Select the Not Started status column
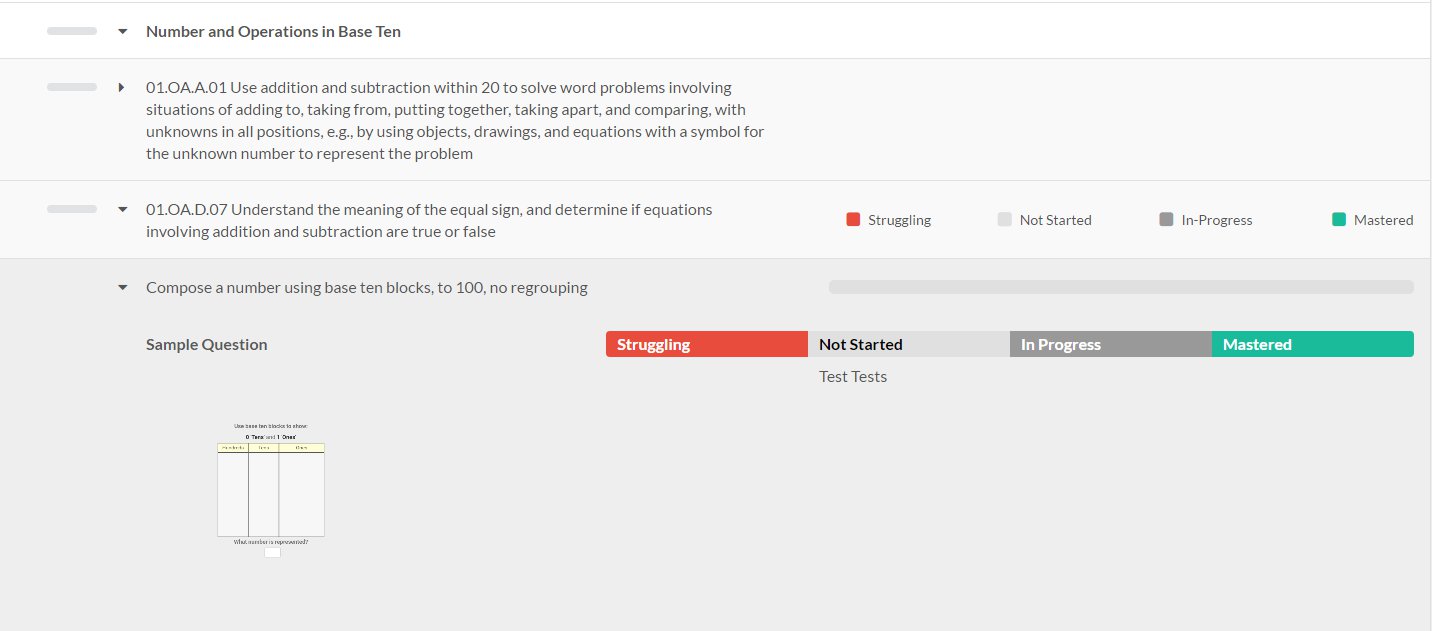The image size is (1432, 631). pos(909,344)
